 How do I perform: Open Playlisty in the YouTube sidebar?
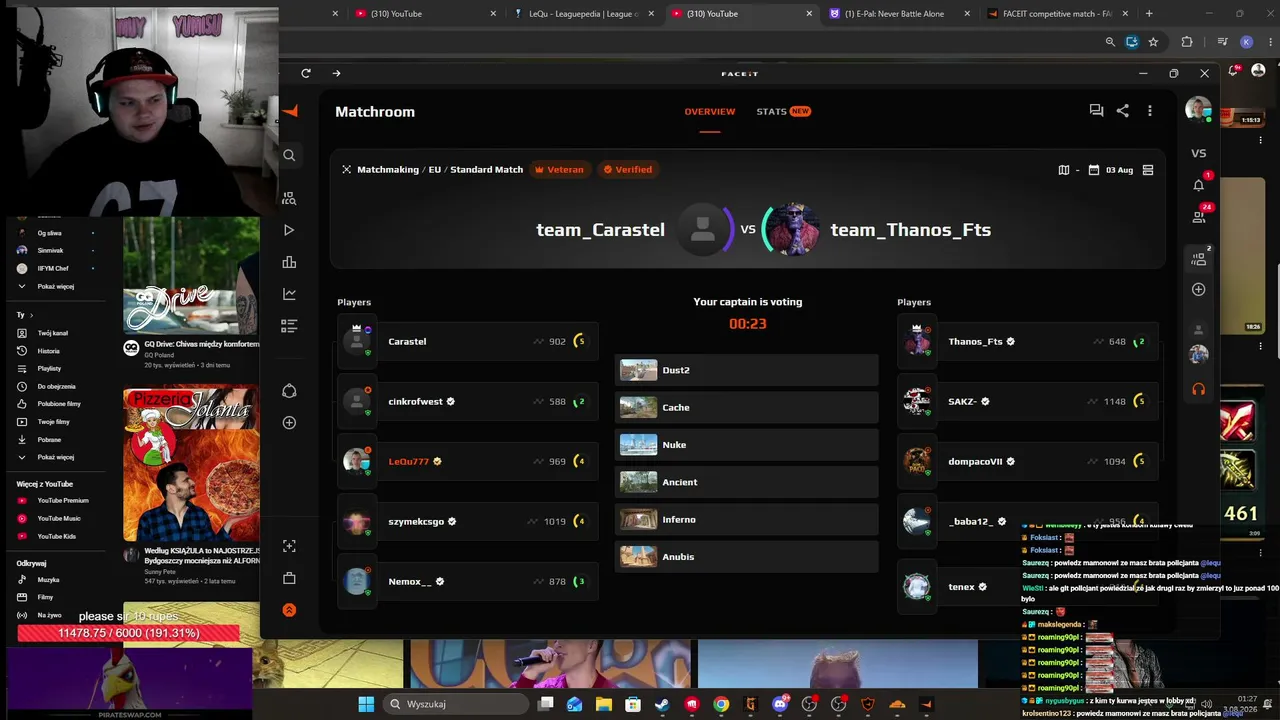click(x=49, y=369)
